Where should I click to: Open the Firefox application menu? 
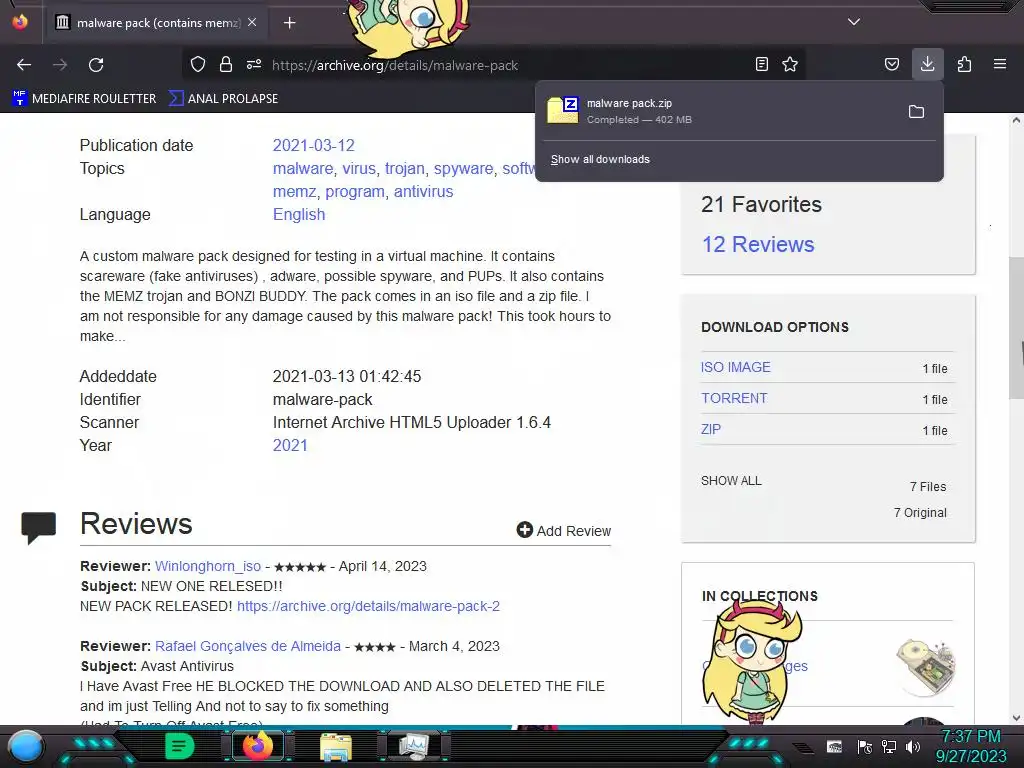click(1000, 64)
